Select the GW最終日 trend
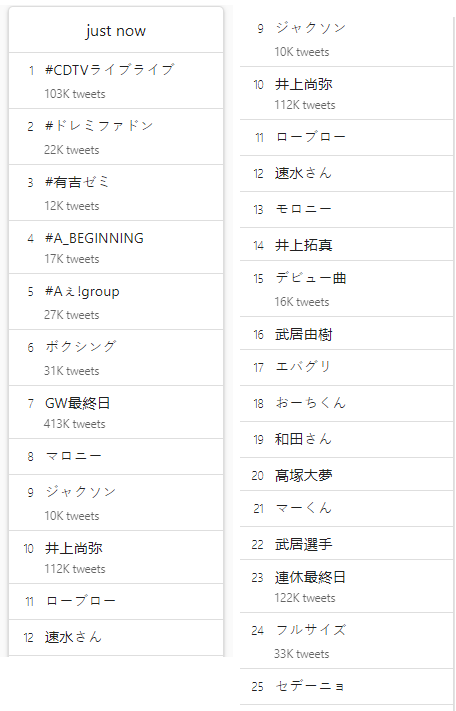The image size is (456, 711). click(x=116, y=412)
